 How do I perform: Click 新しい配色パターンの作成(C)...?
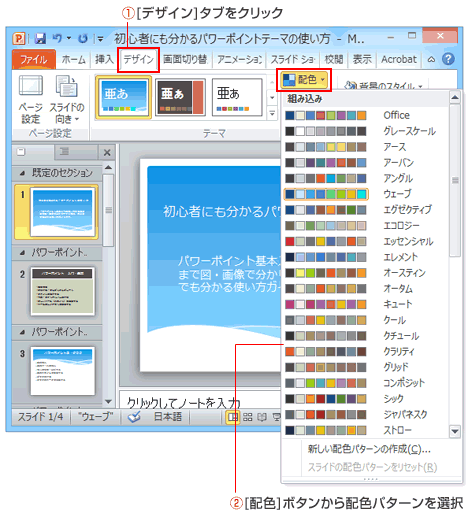tap(369, 449)
